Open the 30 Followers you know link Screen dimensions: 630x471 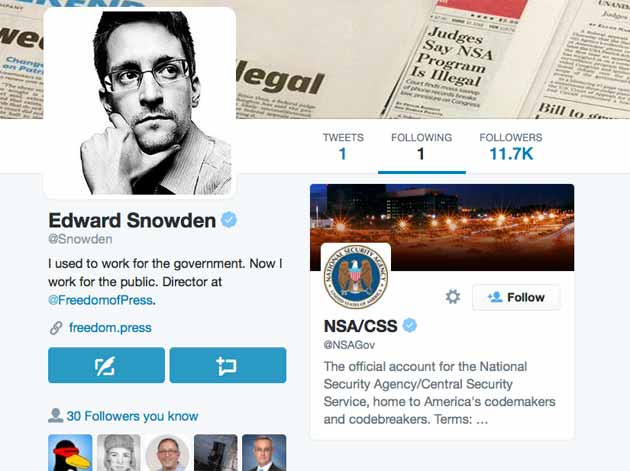(133, 416)
